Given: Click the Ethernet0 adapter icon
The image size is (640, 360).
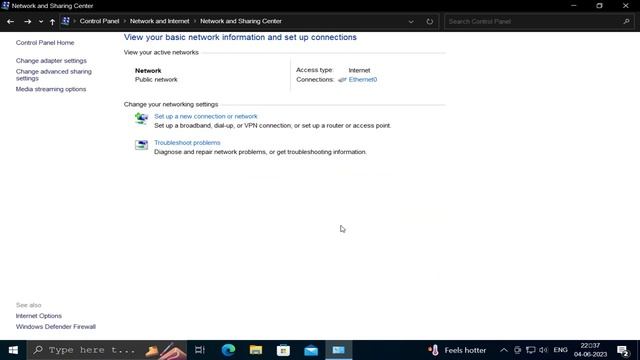Looking at the screenshot, I should pos(342,80).
